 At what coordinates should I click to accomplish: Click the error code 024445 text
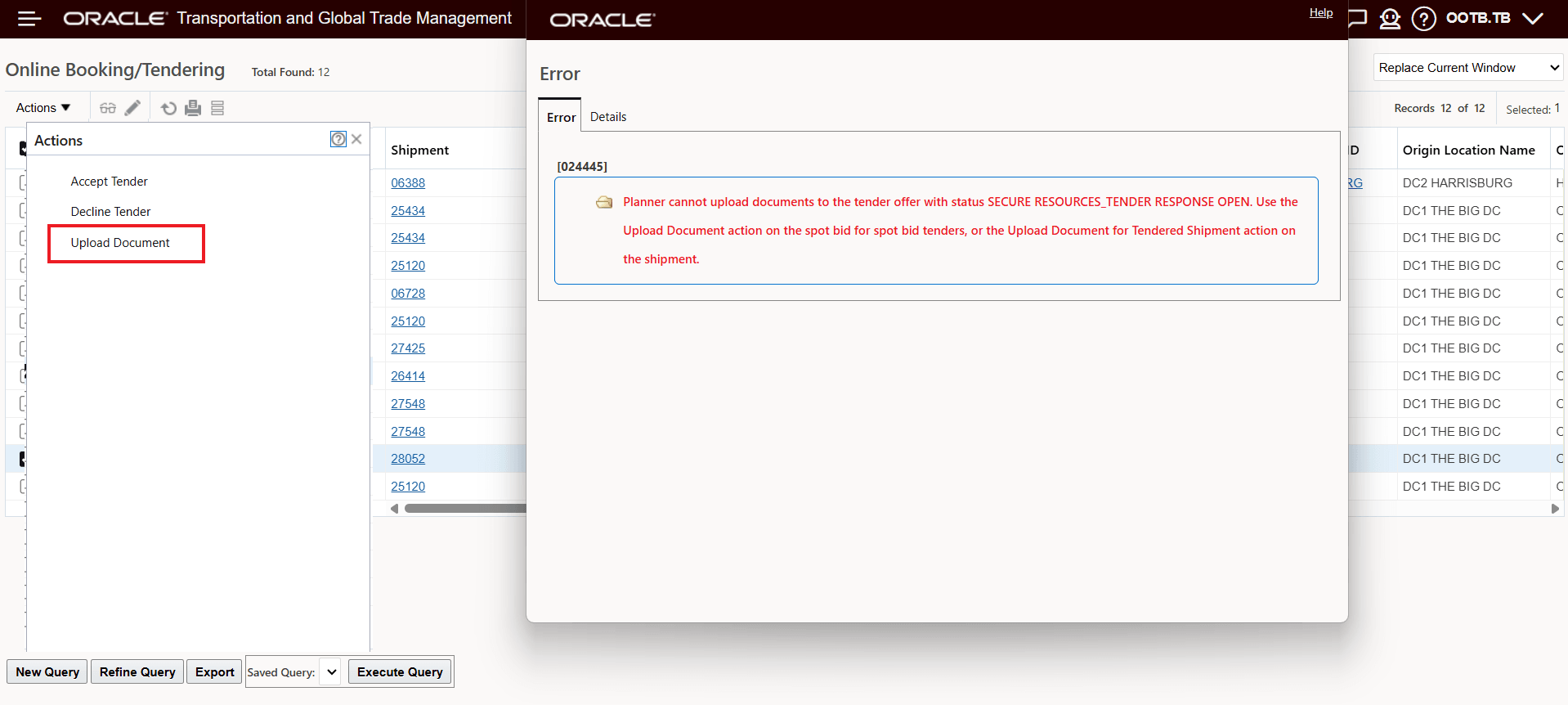tap(582, 167)
